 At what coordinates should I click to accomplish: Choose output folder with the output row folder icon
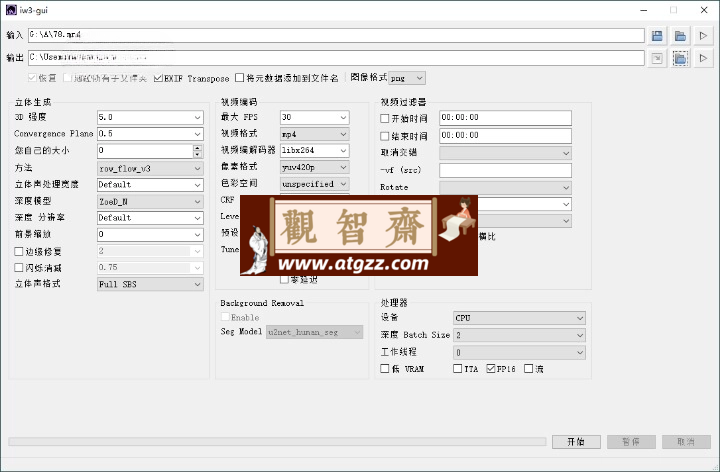click(x=680, y=58)
